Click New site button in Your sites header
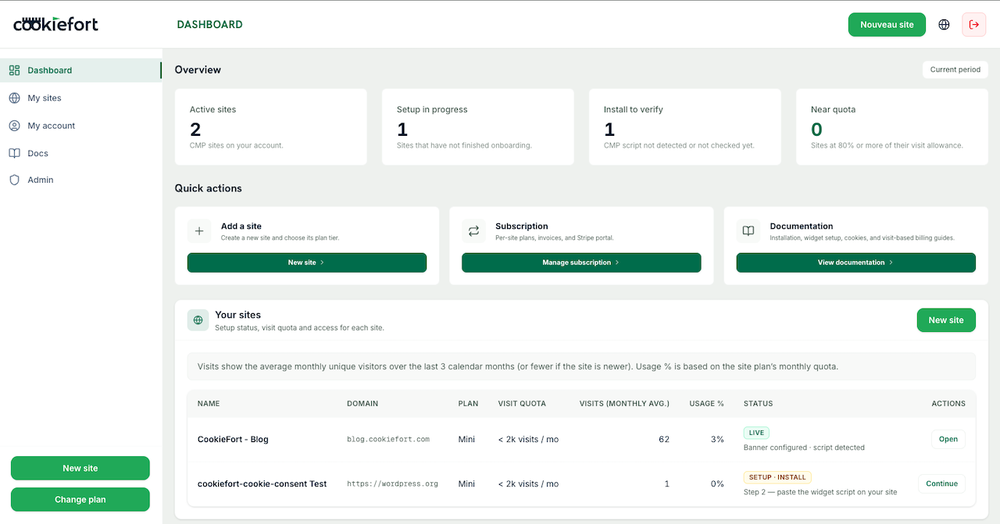 tap(946, 320)
